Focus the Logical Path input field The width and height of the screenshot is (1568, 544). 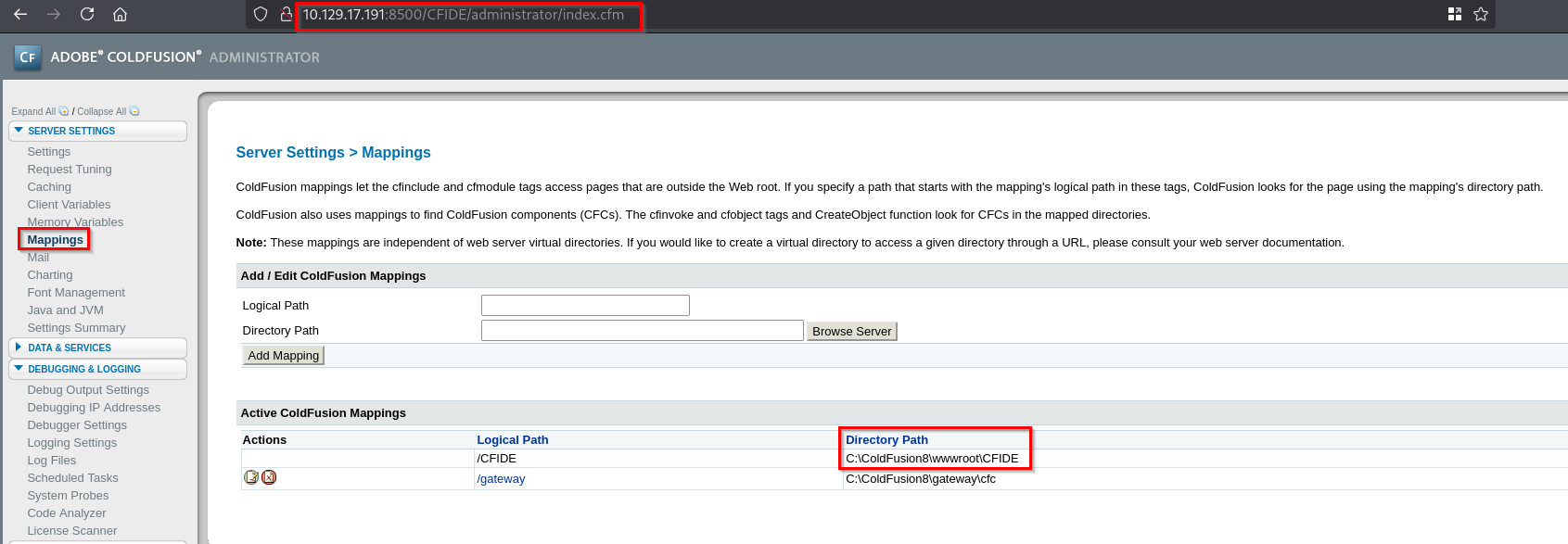click(x=585, y=306)
